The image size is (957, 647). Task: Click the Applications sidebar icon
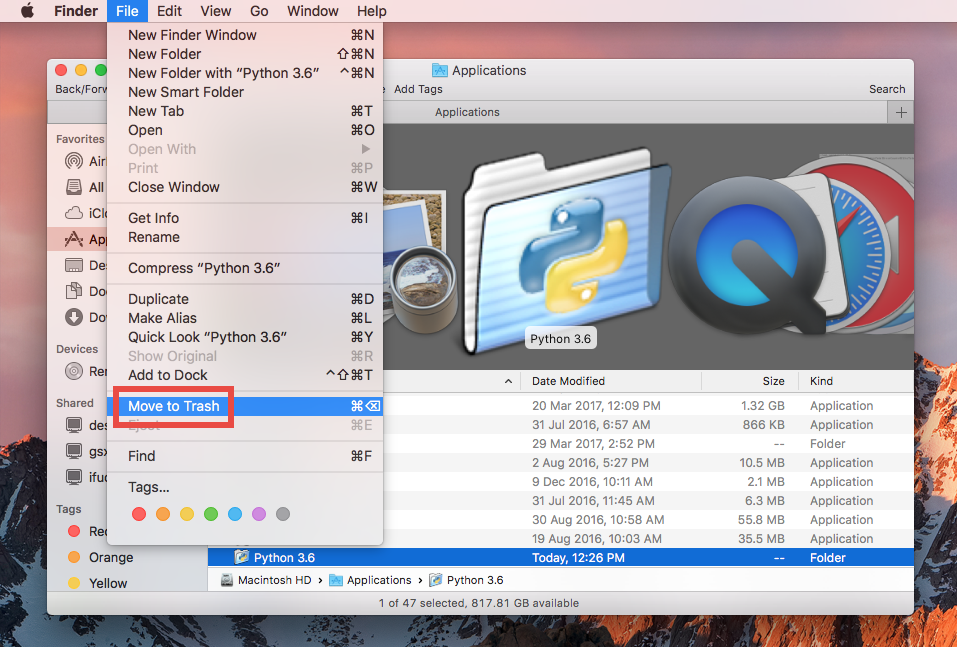[73, 239]
